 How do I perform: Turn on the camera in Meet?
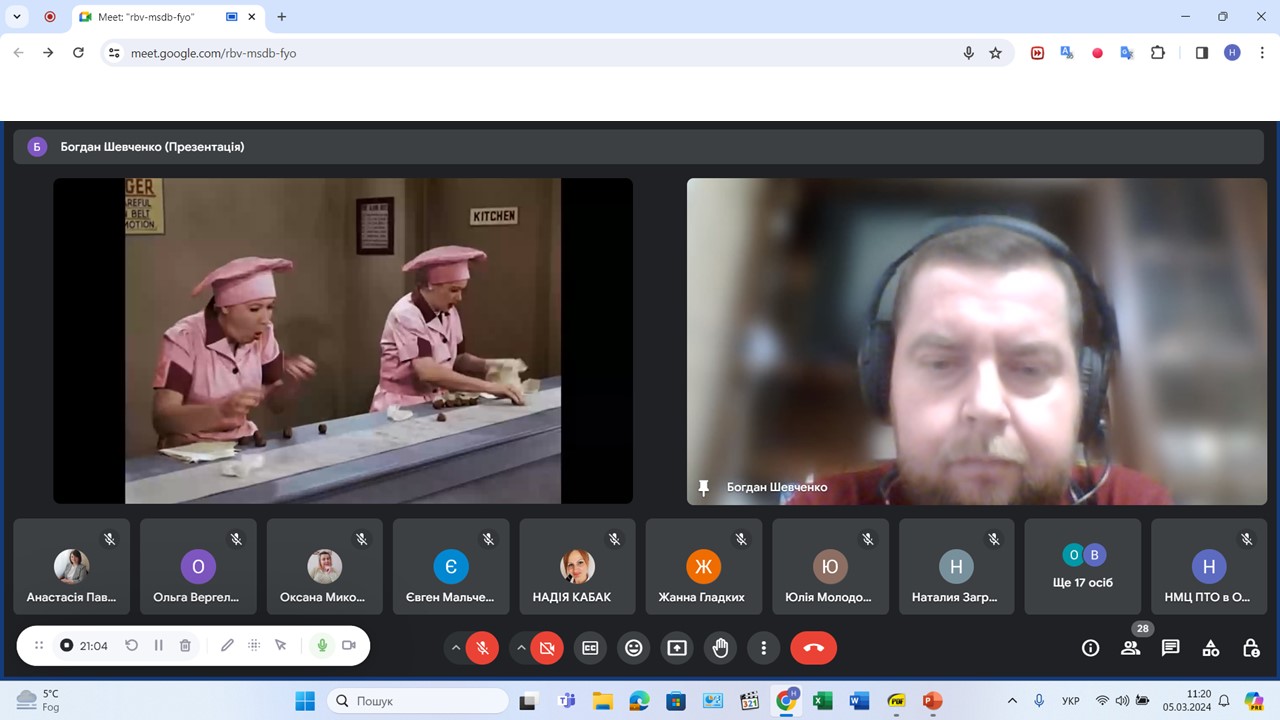(x=546, y=648)
